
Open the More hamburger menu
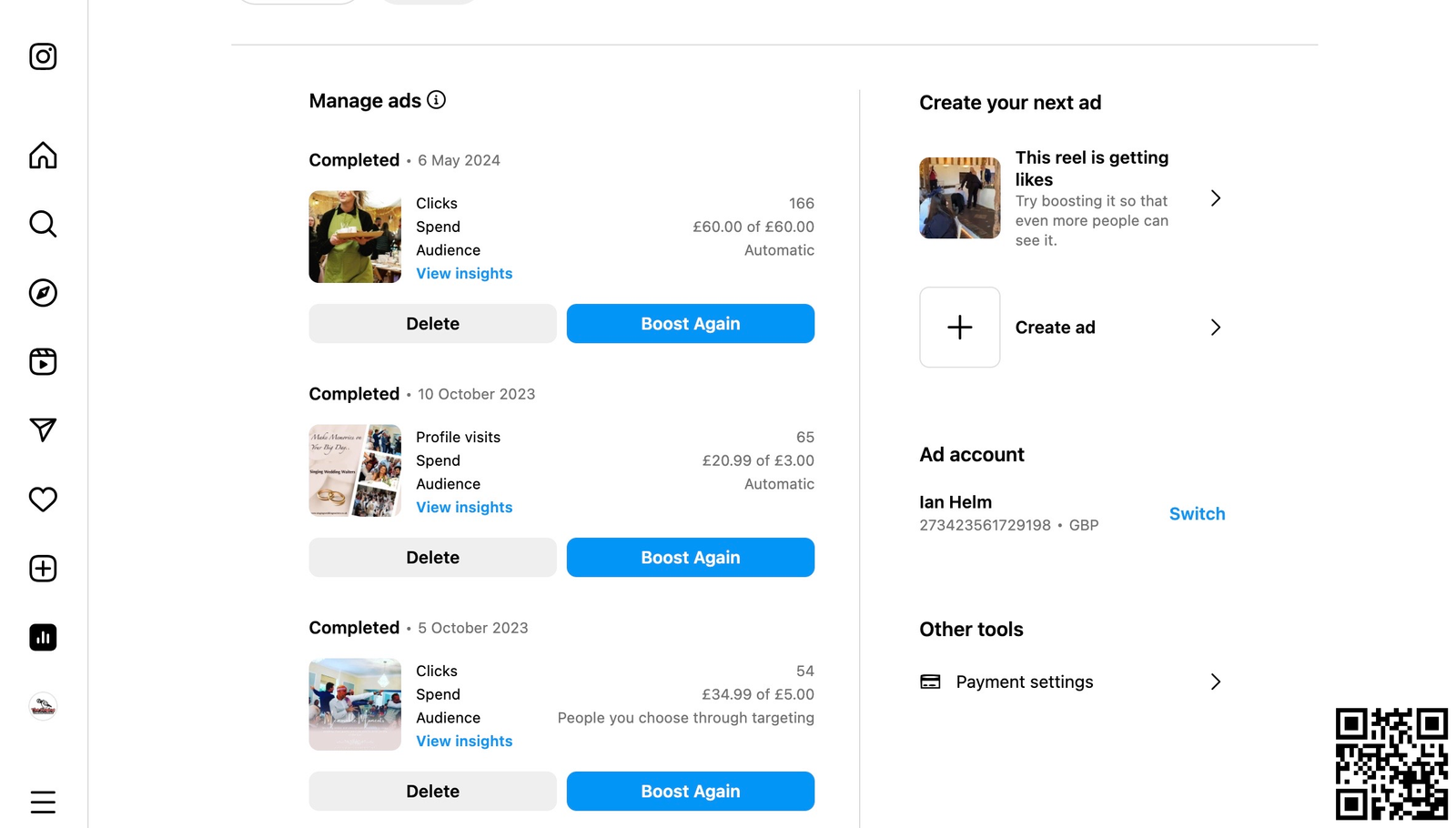(43, 802)
